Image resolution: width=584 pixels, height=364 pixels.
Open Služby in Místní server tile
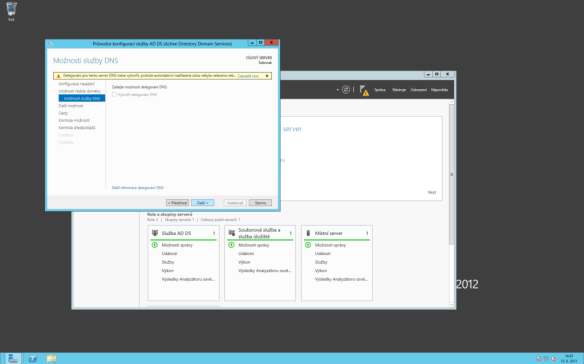(x=321, y=262)
